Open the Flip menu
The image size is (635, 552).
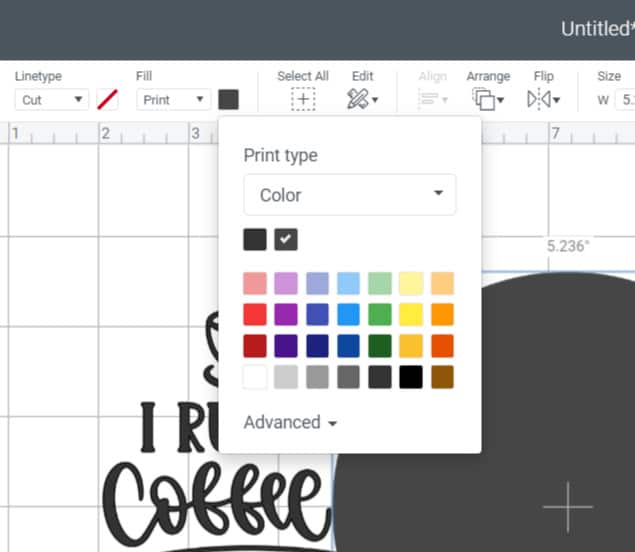tap(543, 99)
